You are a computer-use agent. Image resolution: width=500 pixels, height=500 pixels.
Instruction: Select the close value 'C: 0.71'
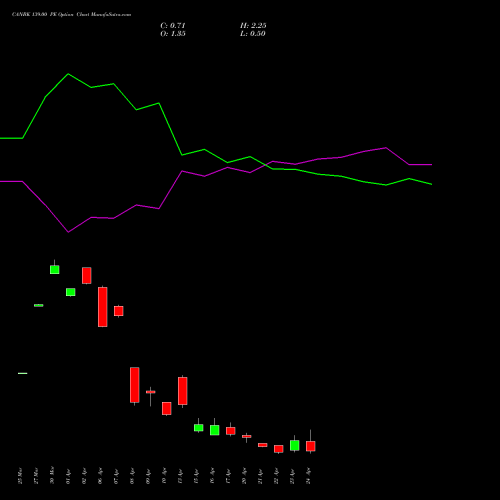(x=173, y=25)
